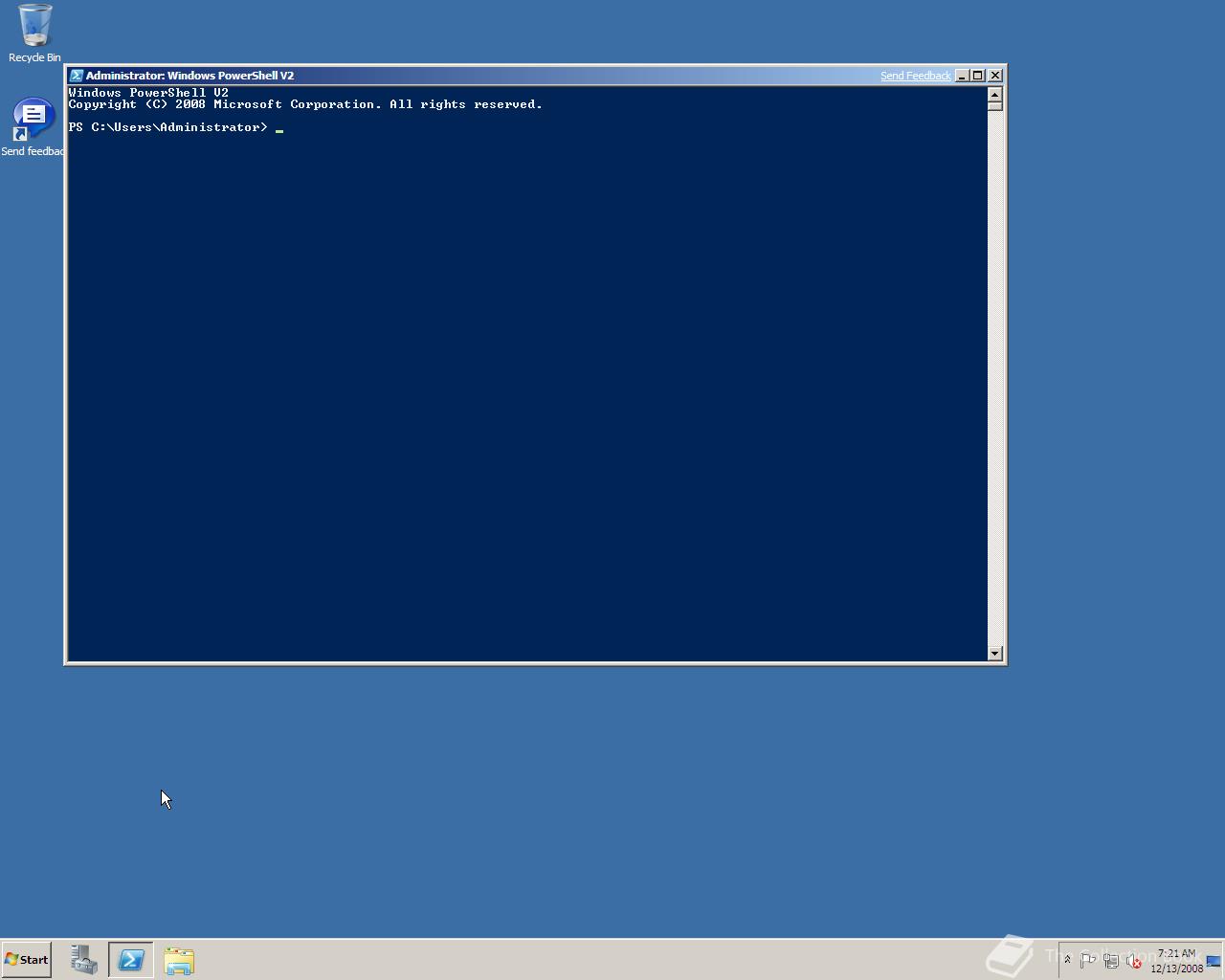The image size is (1225, 980).
Task: Click the PowerShell vertical scrollbar thumb
Action: (994, 106)
